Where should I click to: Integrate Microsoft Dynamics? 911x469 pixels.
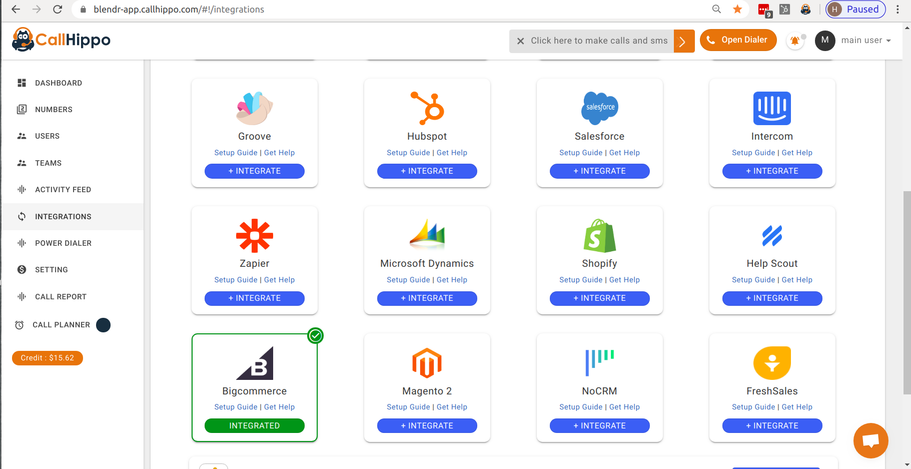point(427,298)
